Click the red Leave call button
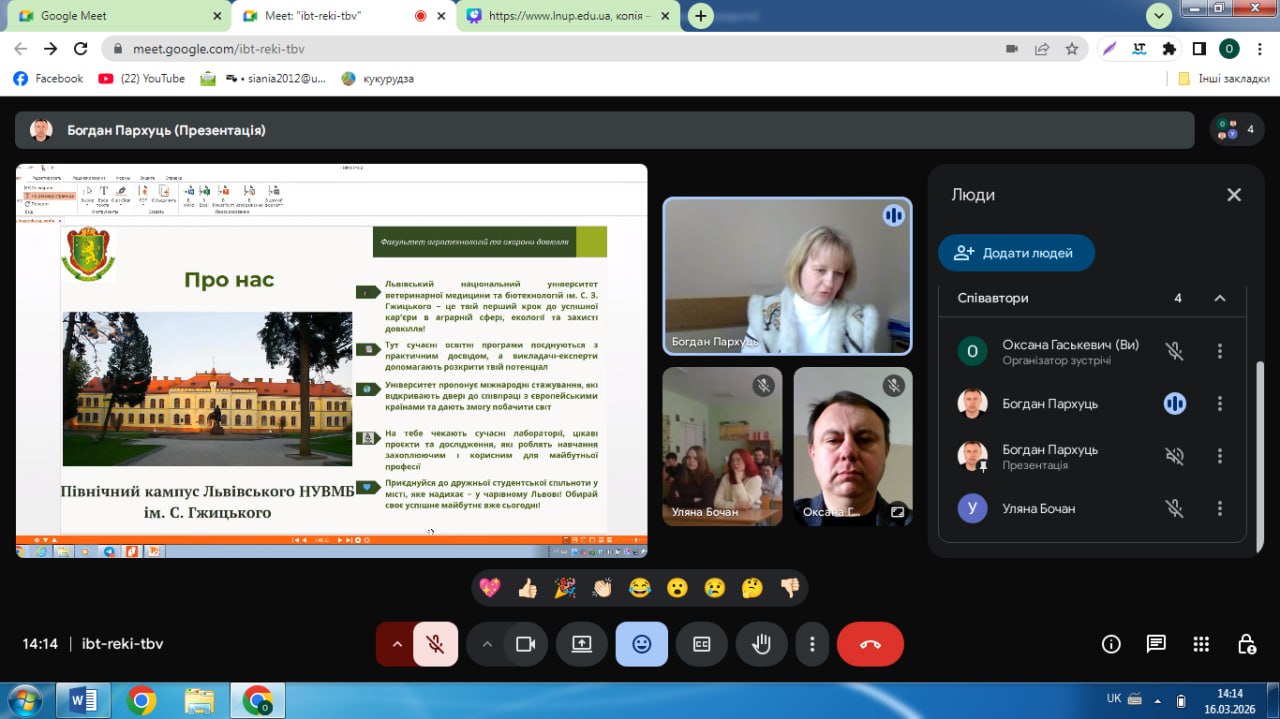Screen dimensions: 1280x719 click(869, 645)
